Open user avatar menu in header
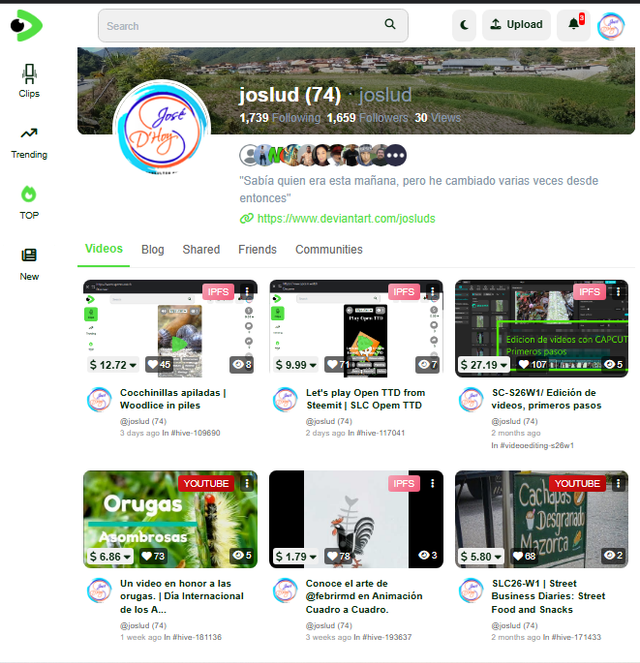The width and height of the screenshot is (640, 663). point(610,26)
